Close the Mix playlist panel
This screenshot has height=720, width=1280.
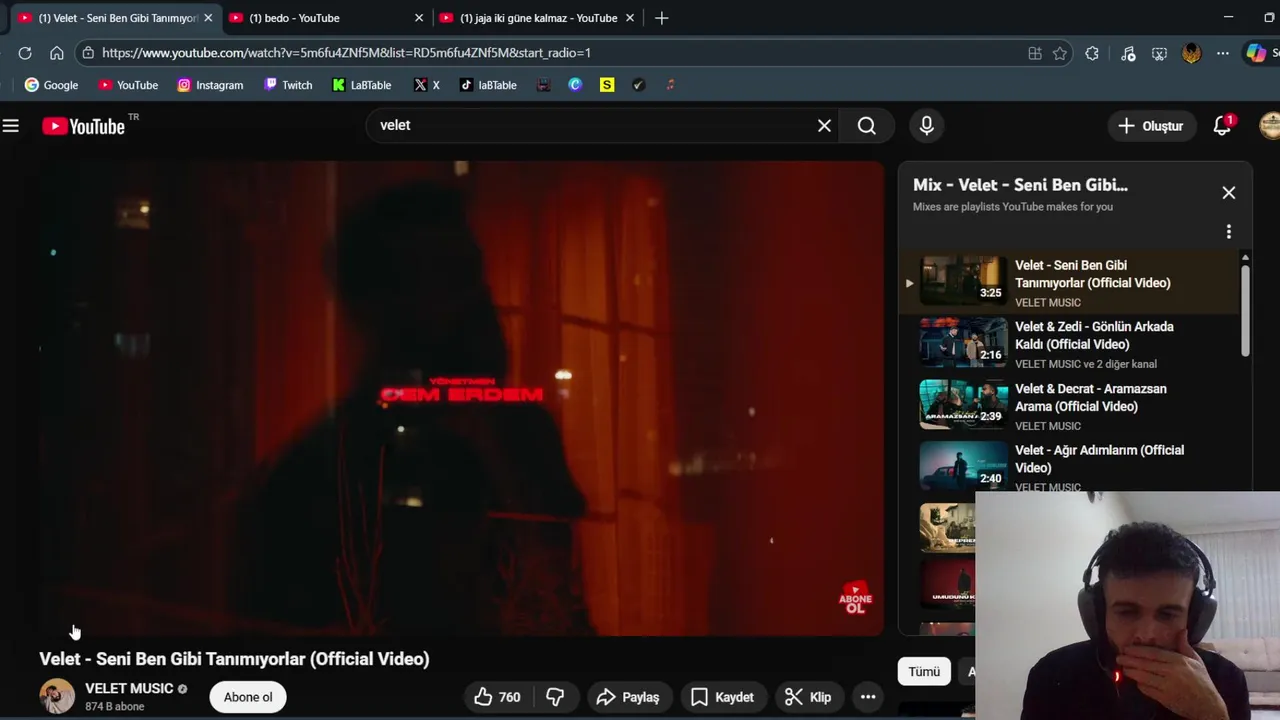pos(1229,193)
